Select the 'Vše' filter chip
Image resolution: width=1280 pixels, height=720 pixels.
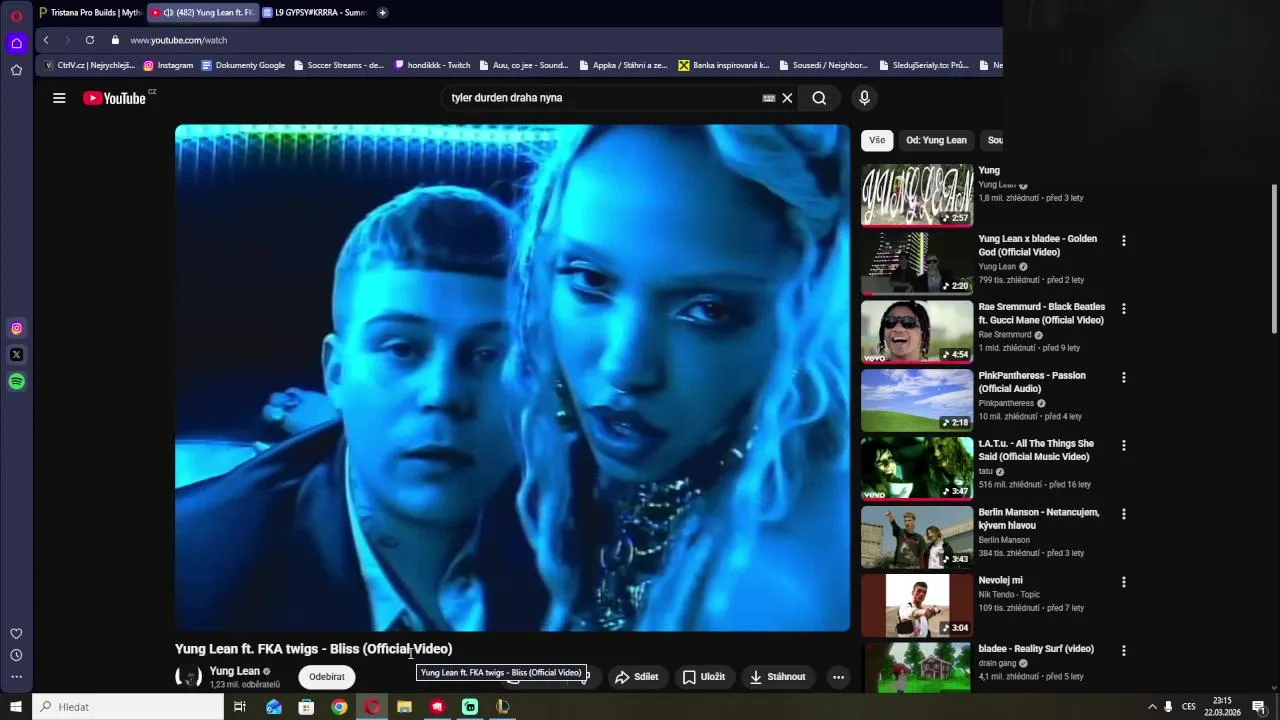(x=877, y=140)
